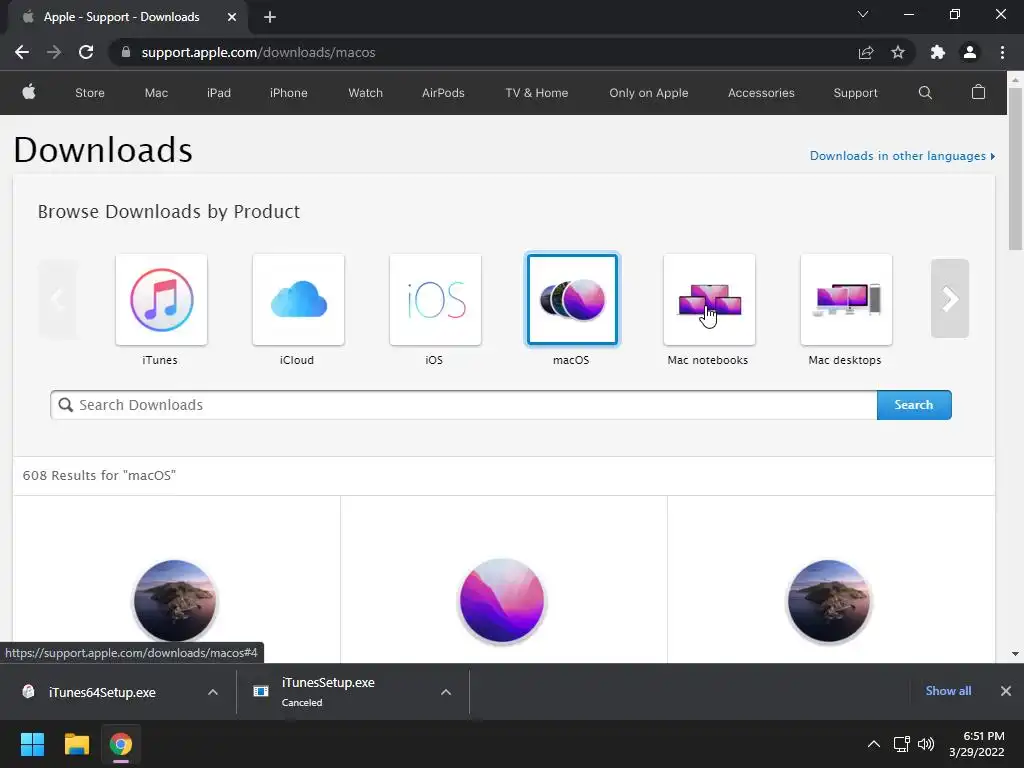Open the iPhone menu

tap(289, 93)
